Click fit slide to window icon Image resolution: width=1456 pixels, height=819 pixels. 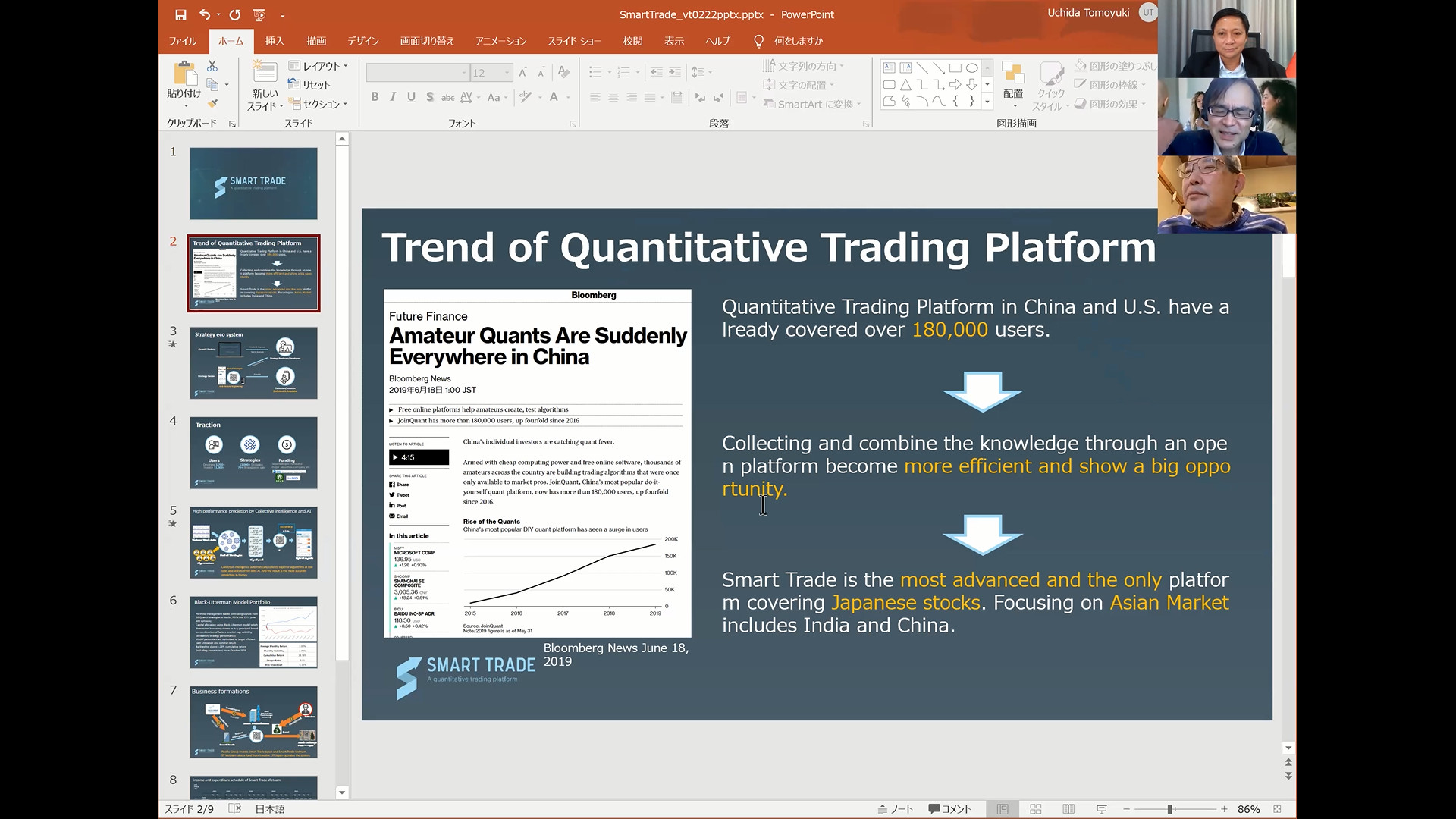1278,809
